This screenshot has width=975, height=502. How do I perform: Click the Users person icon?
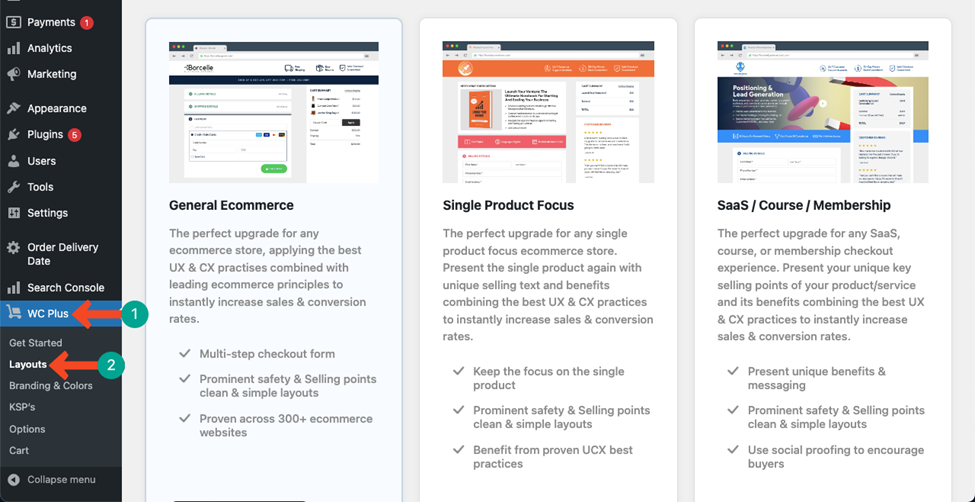click(x=14, y=161)
